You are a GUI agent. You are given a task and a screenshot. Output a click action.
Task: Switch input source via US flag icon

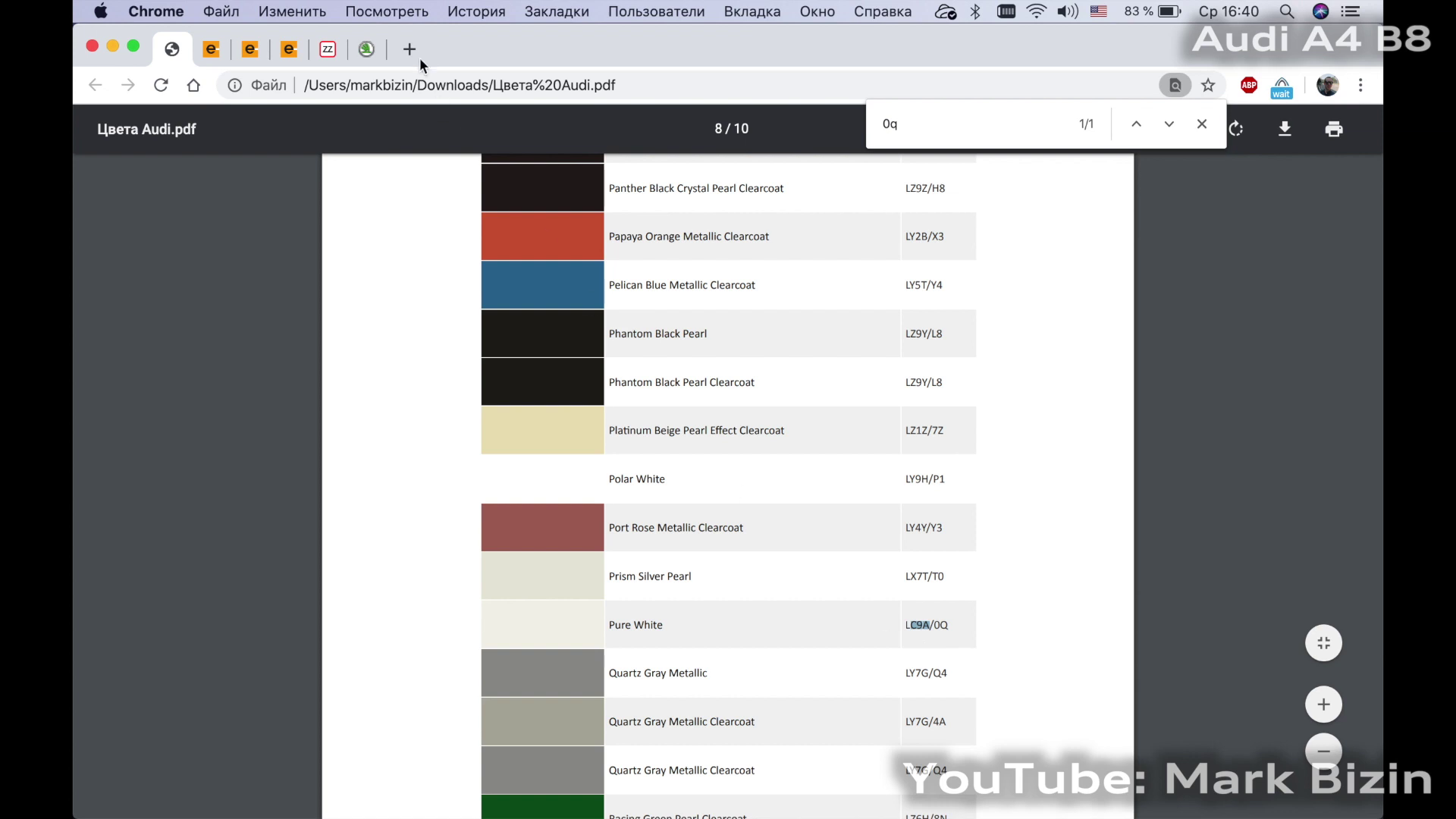click(x=1098, y=11)
